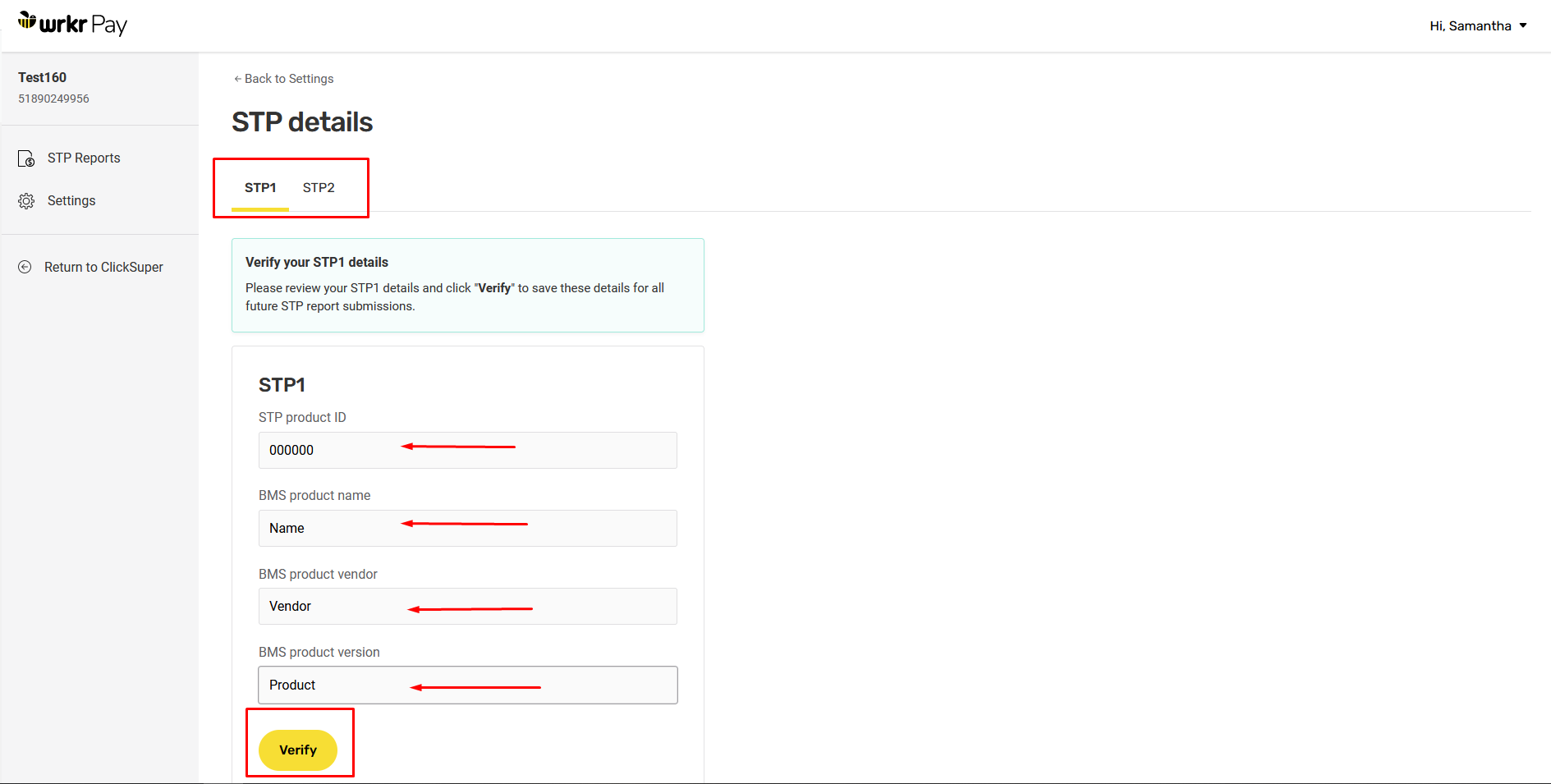The image size is (1551, 784).
Task: Click the Verify button
Action: (x=299, y=750)
